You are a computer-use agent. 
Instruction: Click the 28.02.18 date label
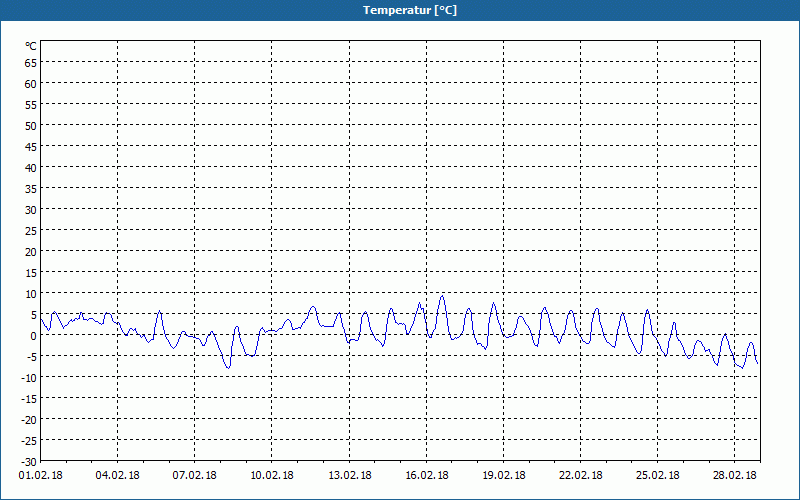point(735,476)
